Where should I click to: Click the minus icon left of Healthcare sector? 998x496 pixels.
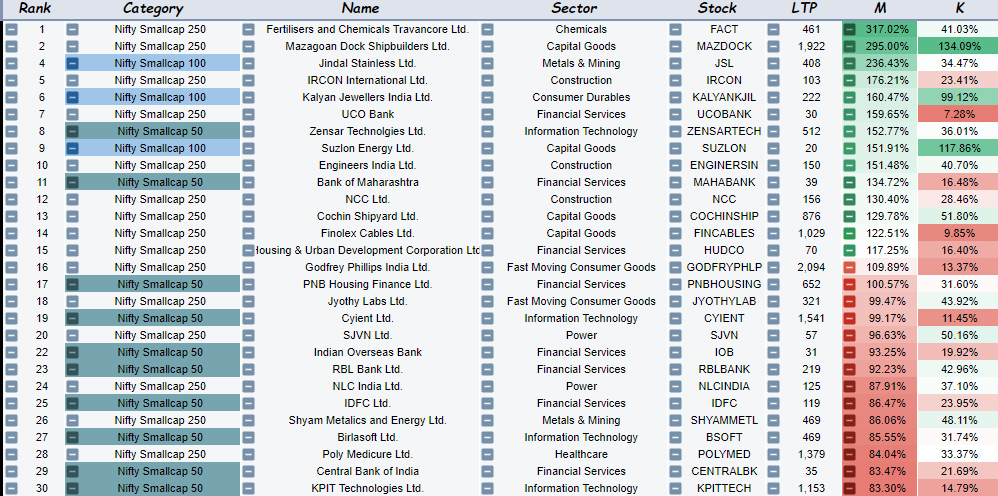[488, 455]
